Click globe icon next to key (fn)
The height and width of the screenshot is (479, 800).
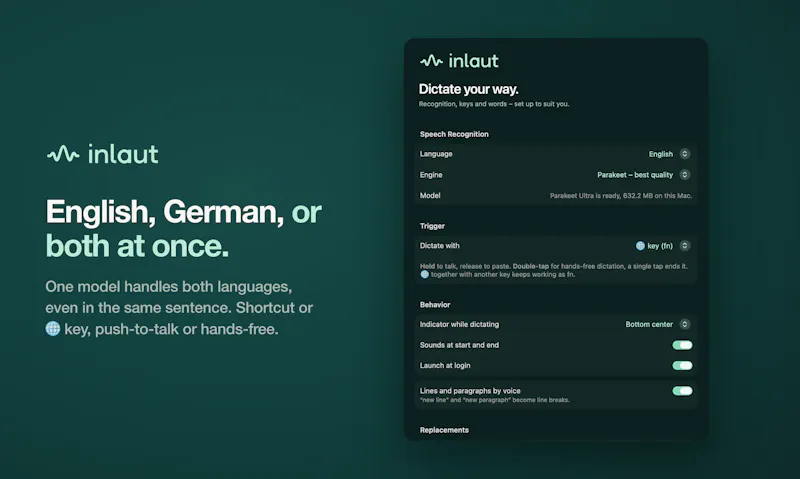tap(640, 246)
